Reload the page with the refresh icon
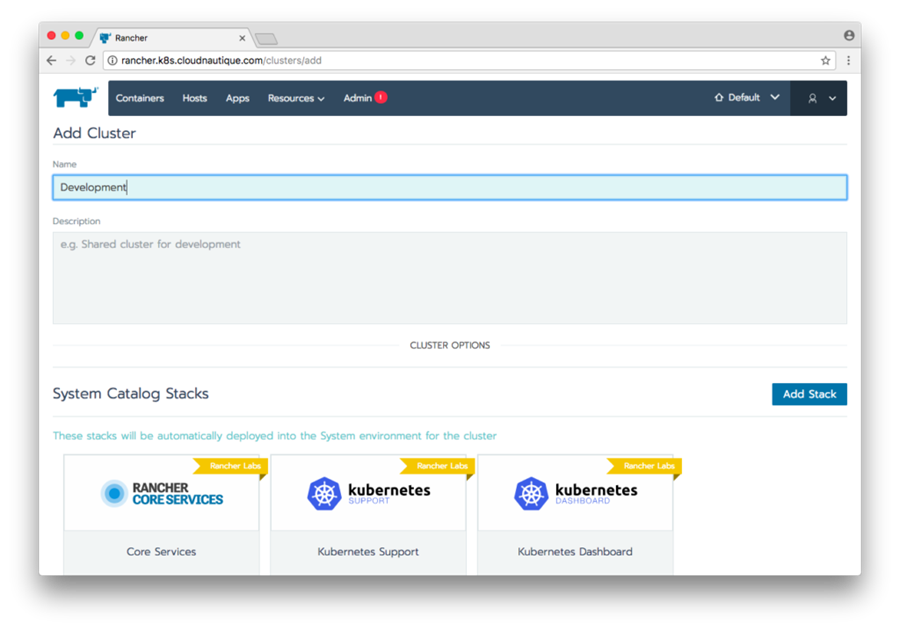 tap(90, 60)
